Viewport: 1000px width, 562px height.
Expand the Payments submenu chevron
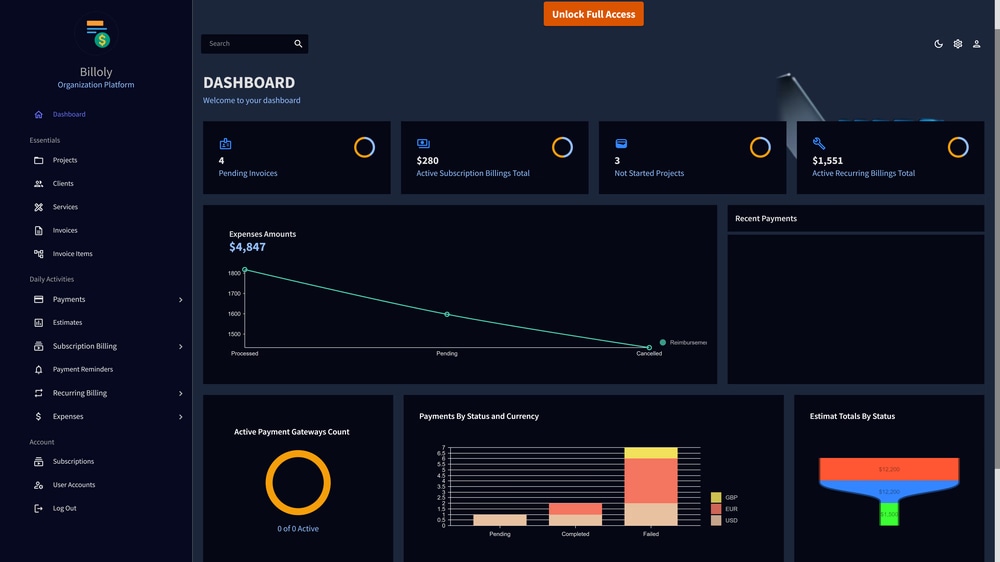click(180, 300)
